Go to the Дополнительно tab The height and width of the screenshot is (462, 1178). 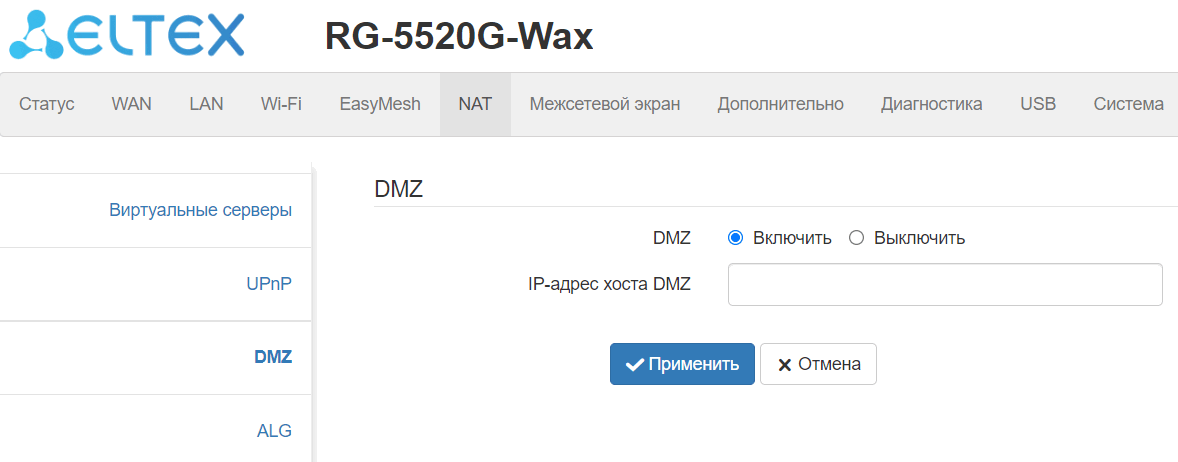click(780, 104)
